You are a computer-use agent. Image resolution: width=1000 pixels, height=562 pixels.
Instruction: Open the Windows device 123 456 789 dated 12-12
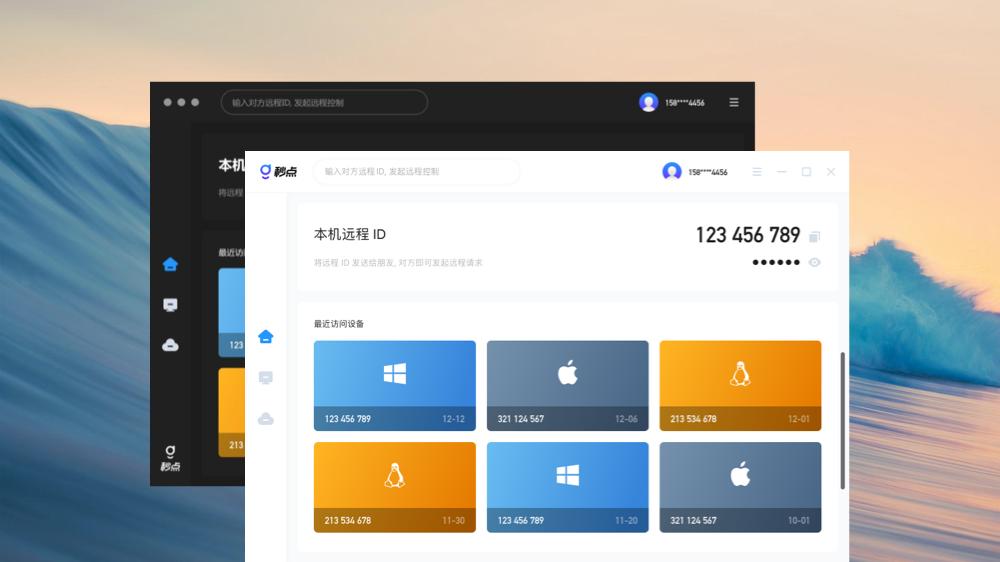pyautogui.click(x=395, y=385)
